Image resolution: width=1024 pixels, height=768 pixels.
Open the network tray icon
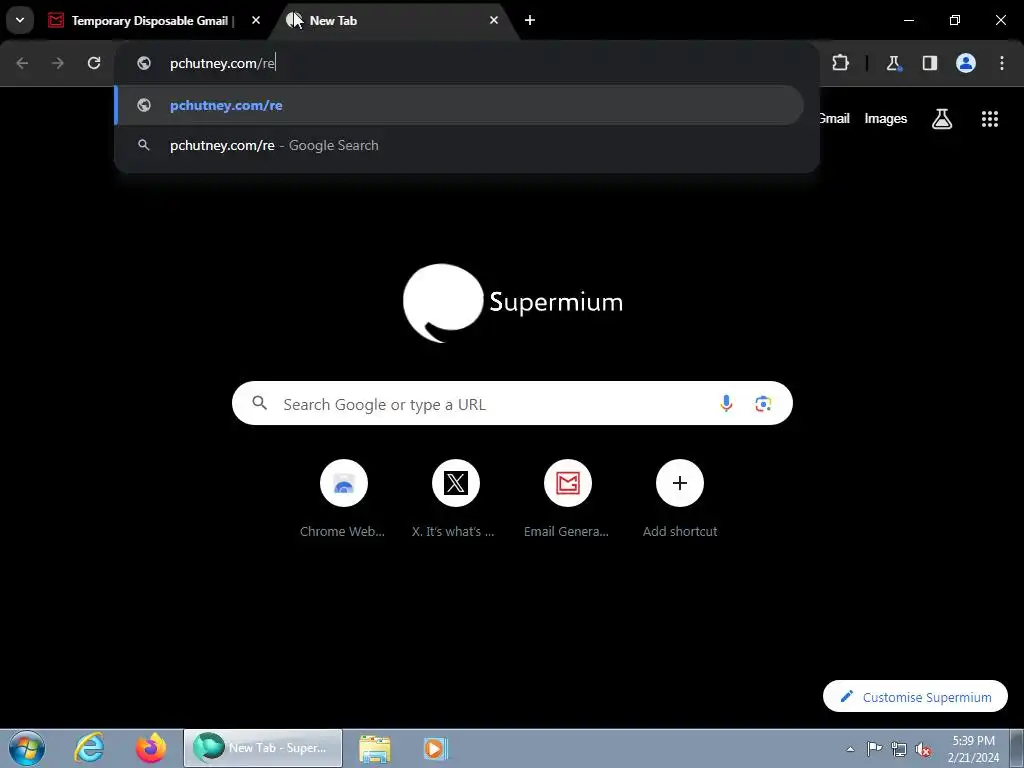899,749
